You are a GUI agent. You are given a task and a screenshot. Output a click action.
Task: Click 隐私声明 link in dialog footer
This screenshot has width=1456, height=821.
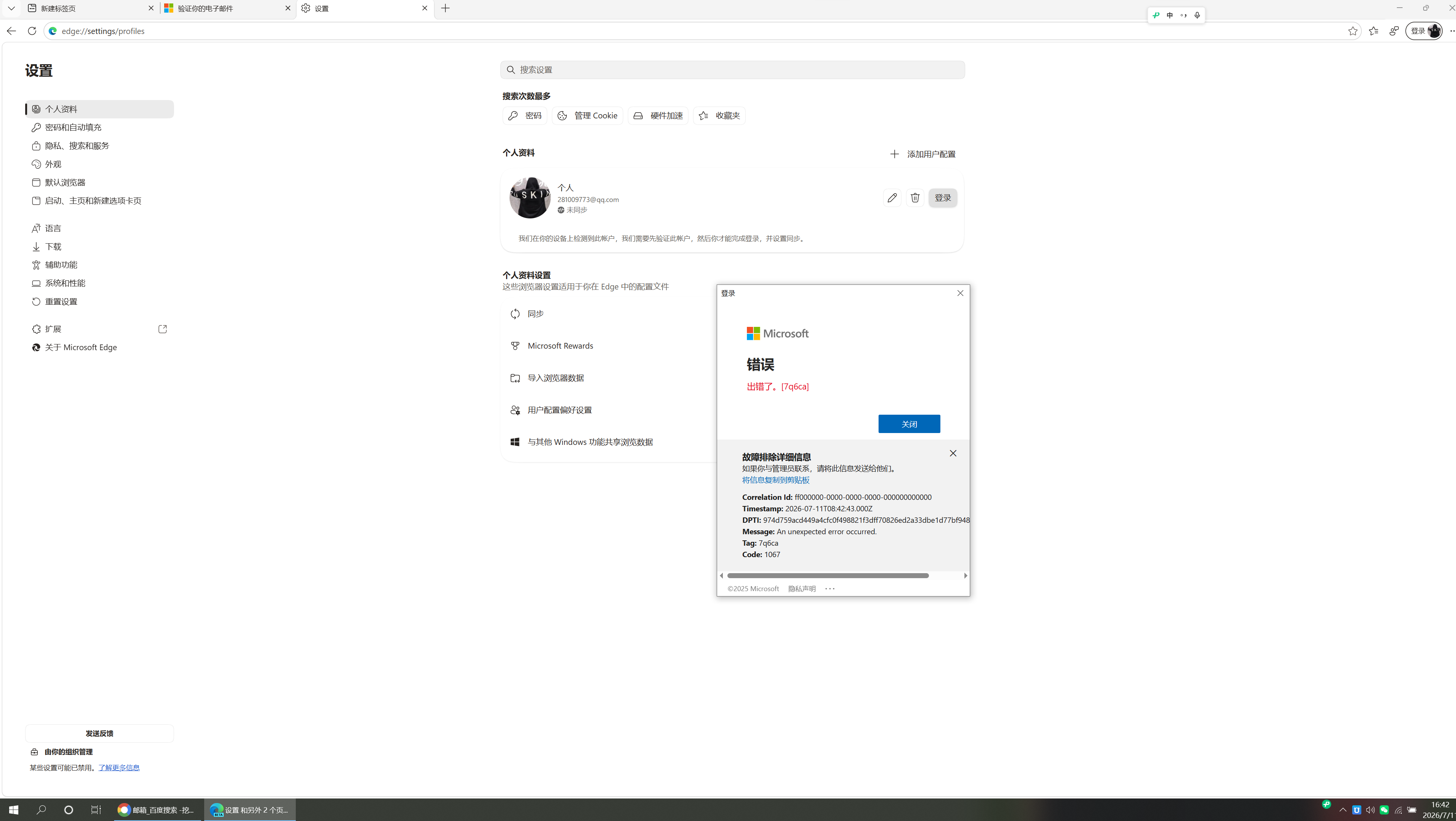pos(802,588)
